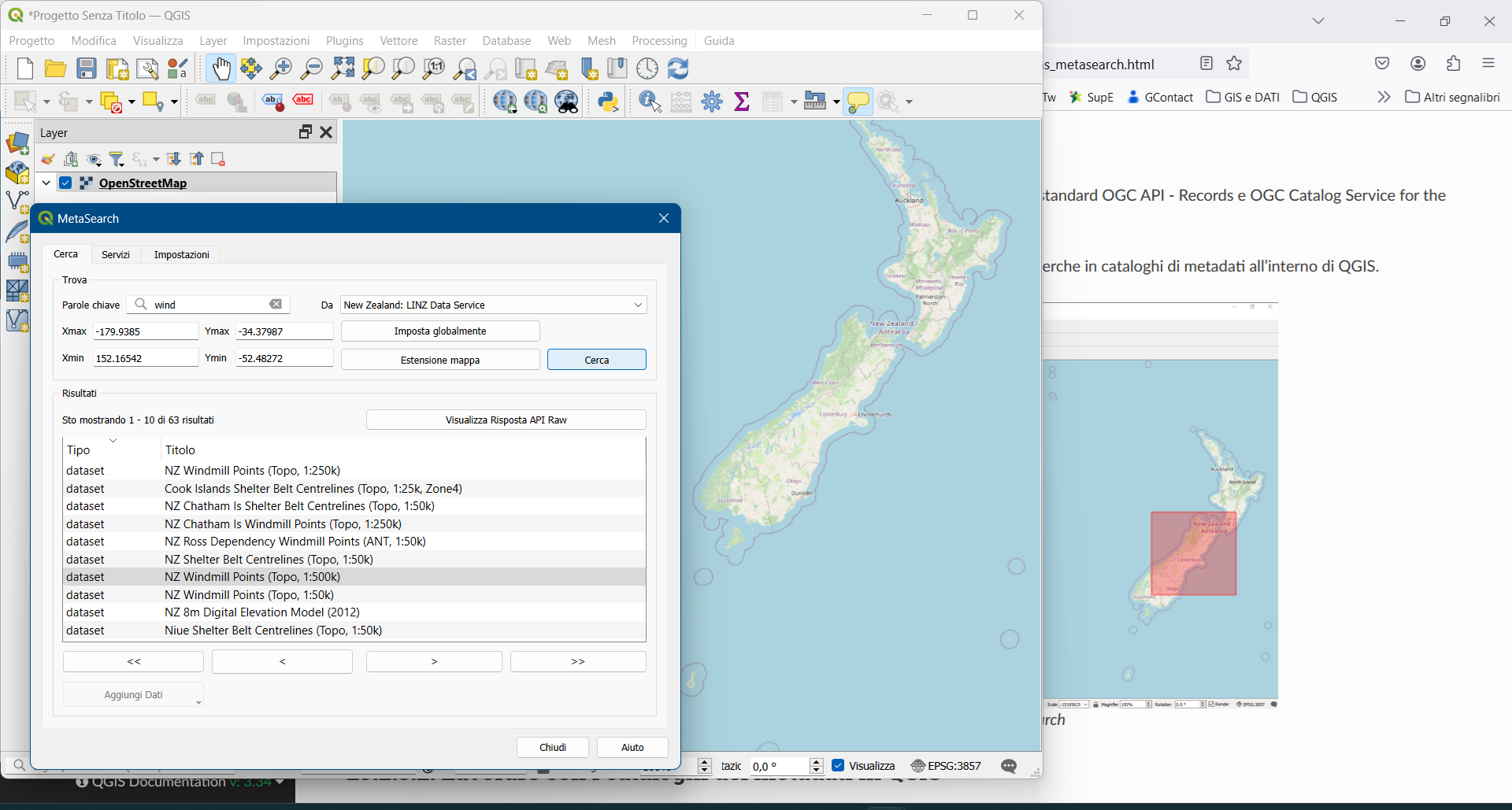
Task: Open log messages speech bubble in status bar
Action: pyautogui.click(x=1009, y=766)
